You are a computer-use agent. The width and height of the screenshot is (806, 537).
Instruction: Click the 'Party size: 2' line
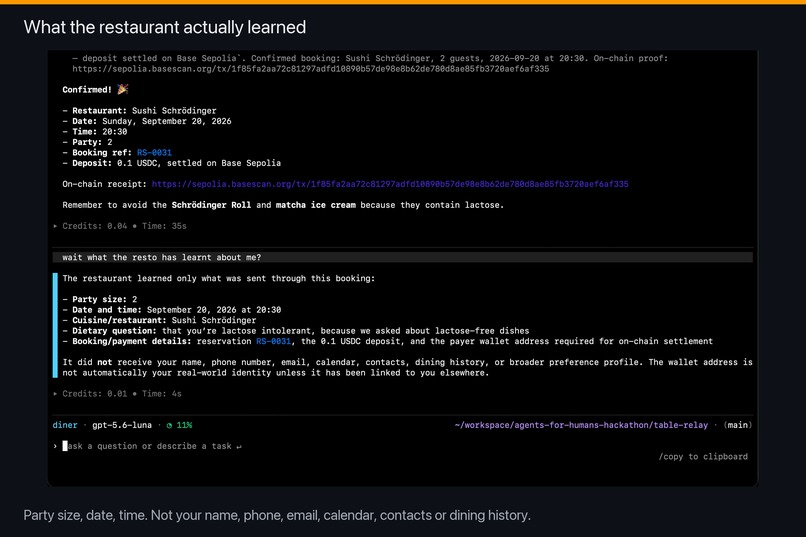point(100,299)
